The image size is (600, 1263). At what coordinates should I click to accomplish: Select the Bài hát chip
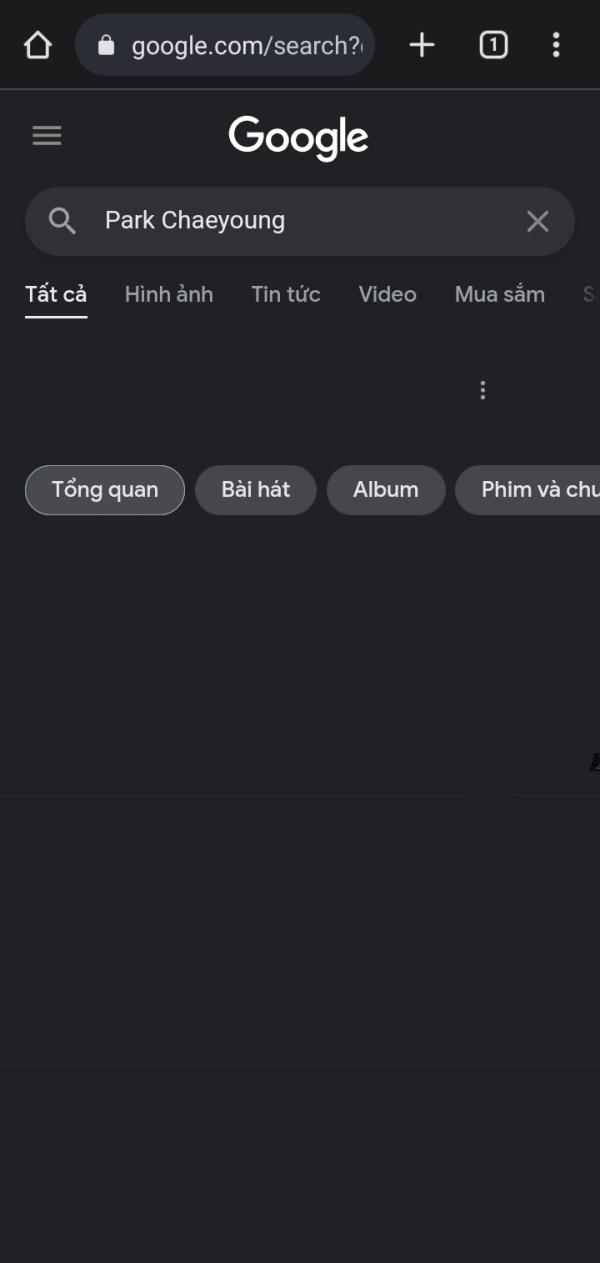256,490
